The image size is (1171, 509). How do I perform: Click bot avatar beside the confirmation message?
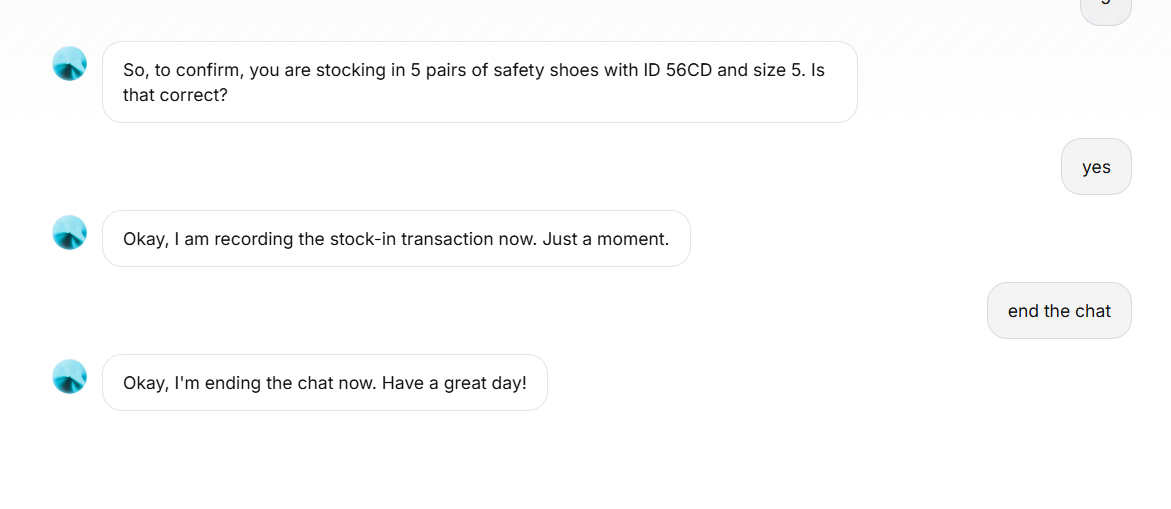coord(69,63)
